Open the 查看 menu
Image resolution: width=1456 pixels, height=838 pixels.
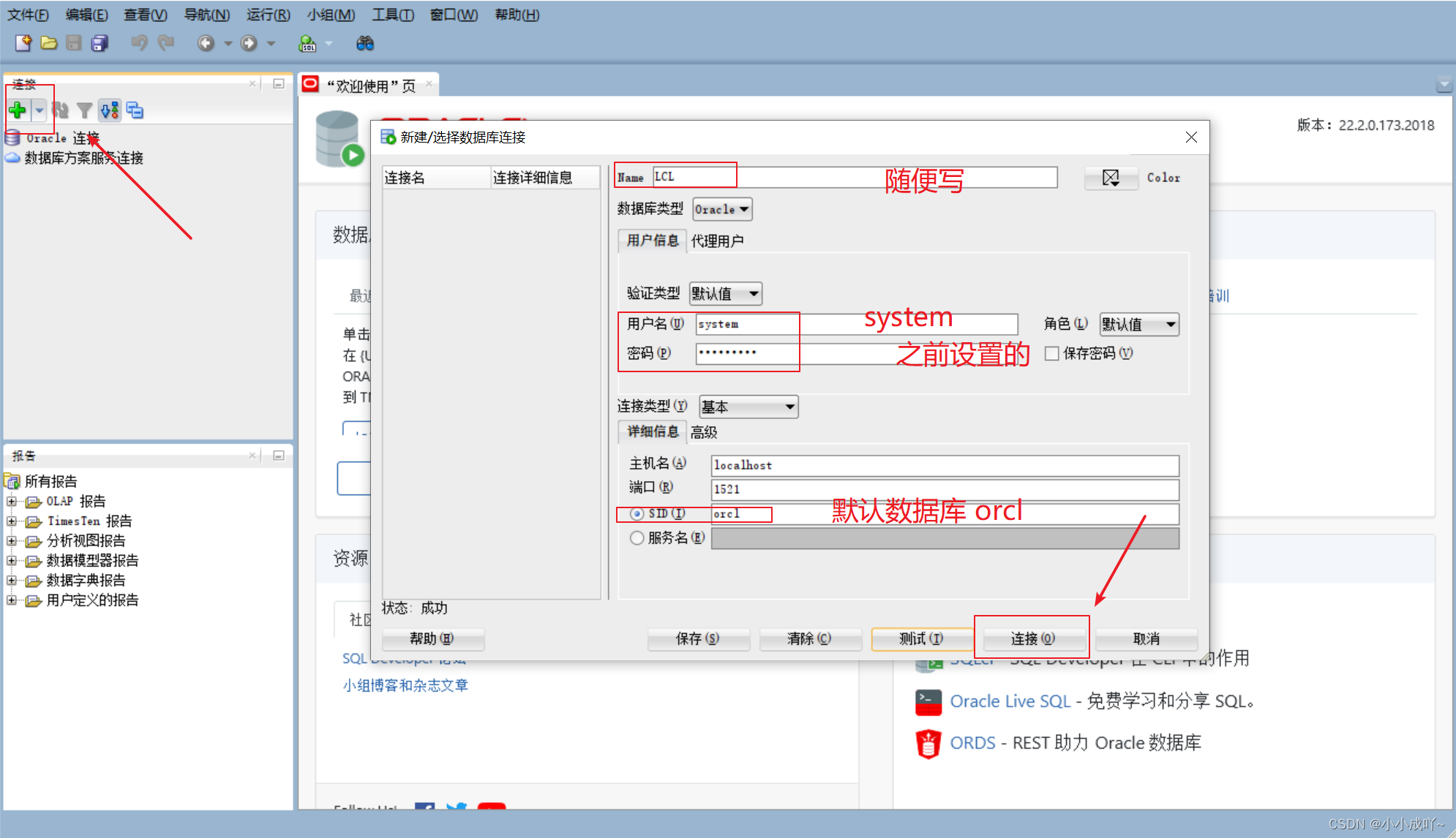[146, 15]
